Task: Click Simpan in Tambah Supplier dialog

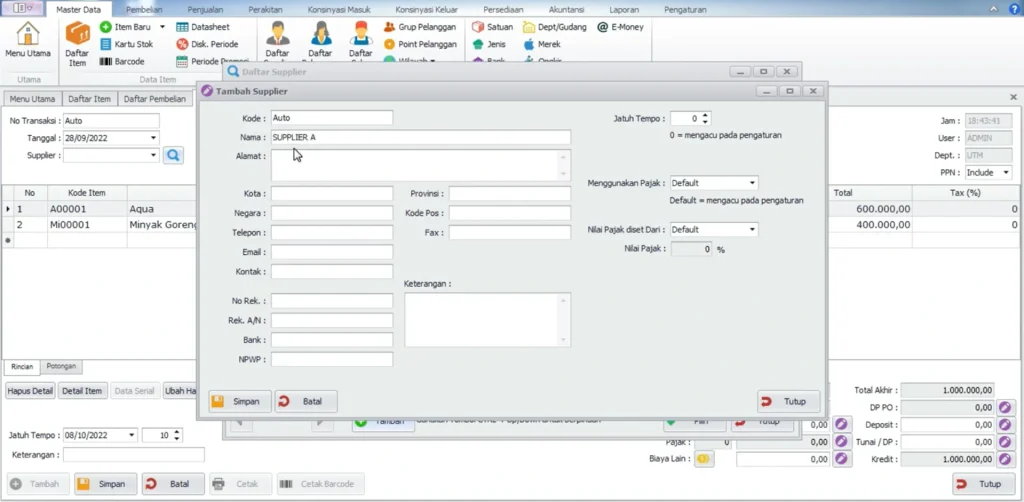Action: [x=238, y=401]
